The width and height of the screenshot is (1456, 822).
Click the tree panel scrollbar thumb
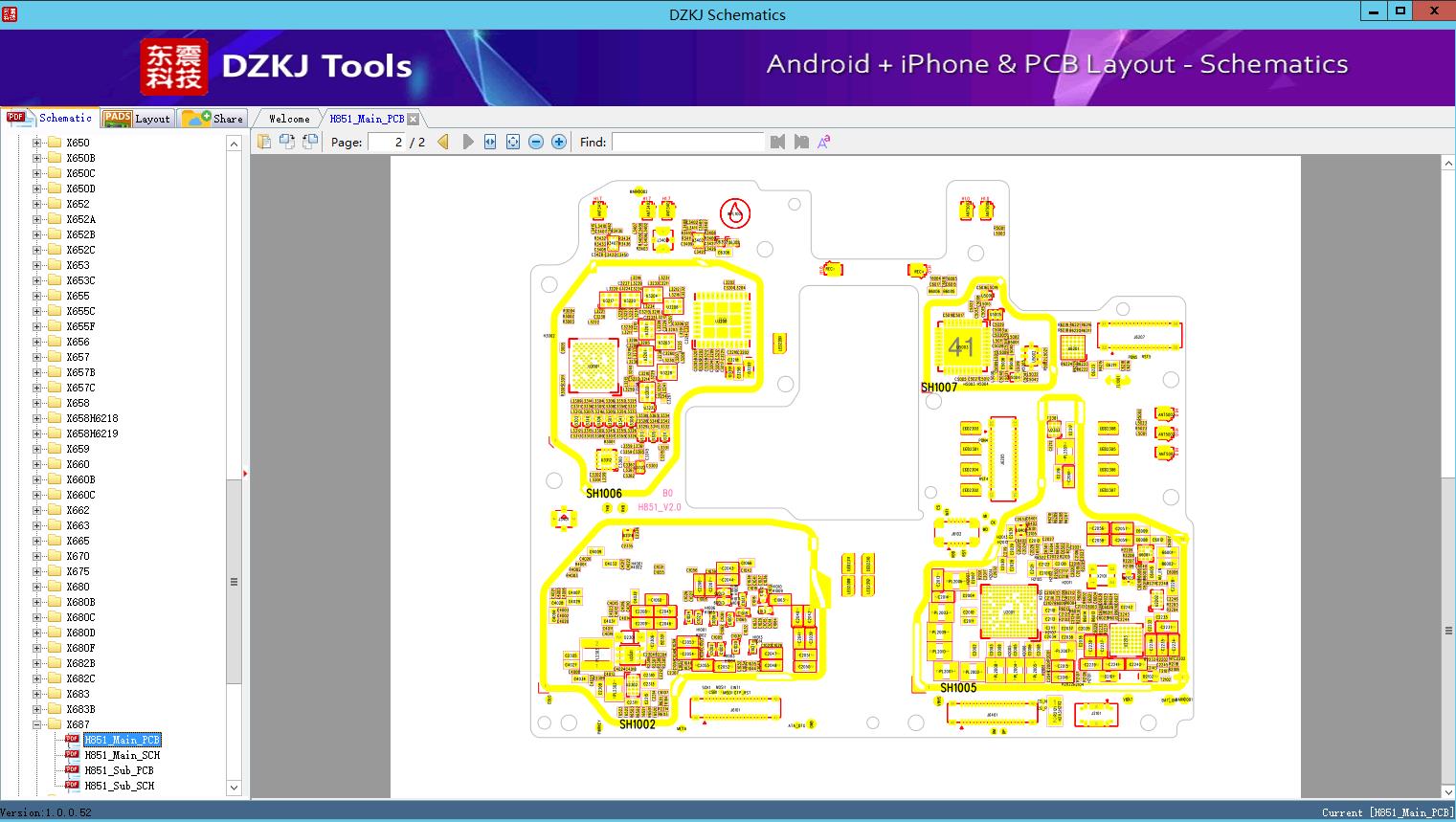234,581
